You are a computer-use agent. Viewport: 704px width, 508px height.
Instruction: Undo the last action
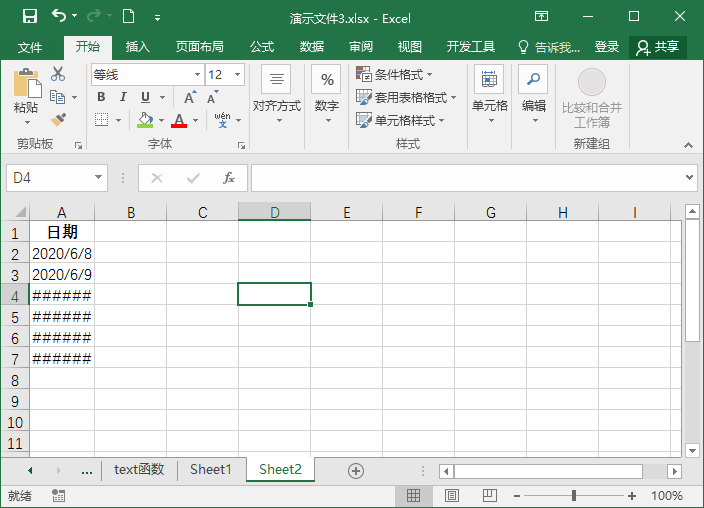(x=59, y=16)
